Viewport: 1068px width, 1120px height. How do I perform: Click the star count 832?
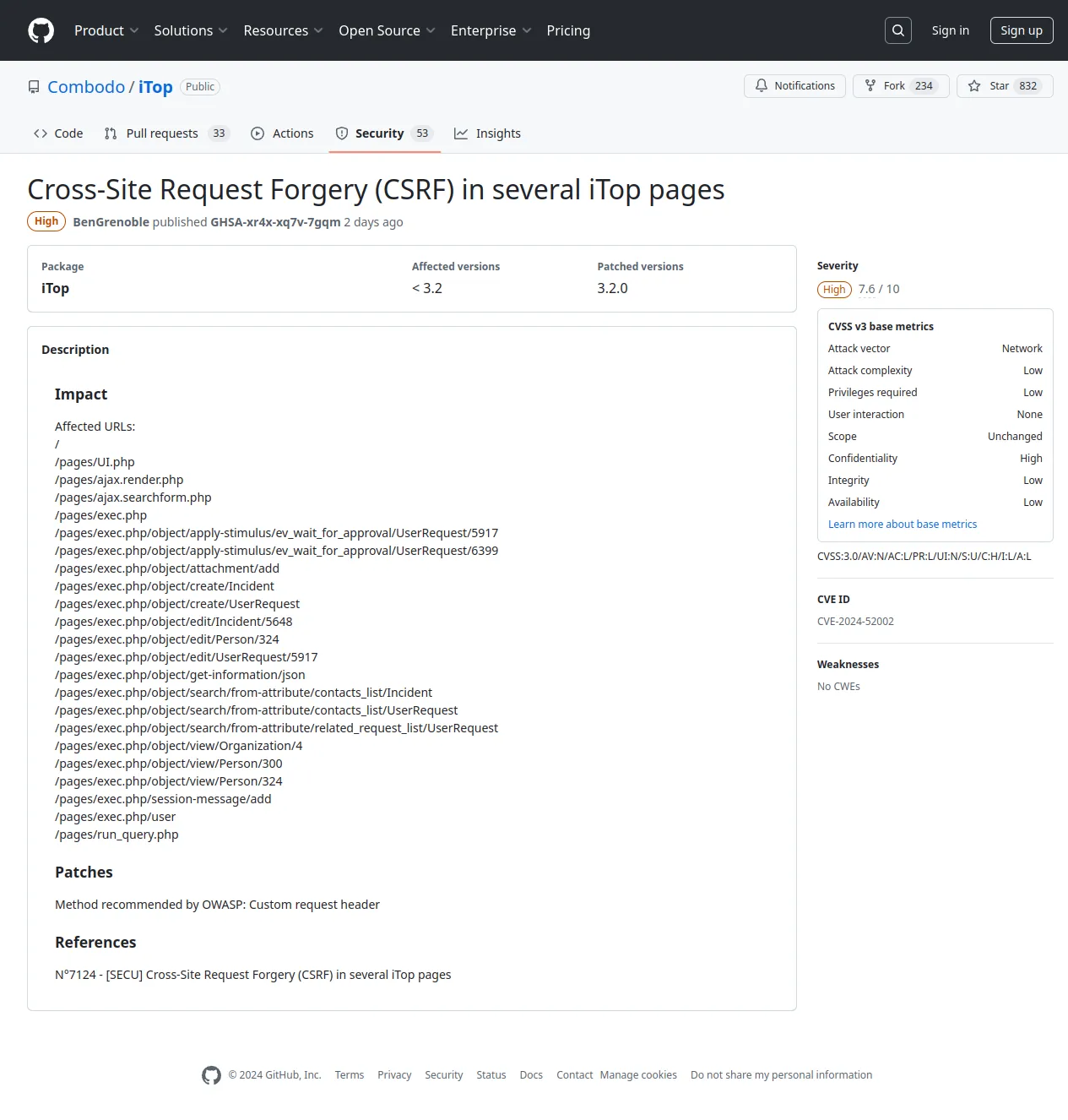coord(1027,85)
